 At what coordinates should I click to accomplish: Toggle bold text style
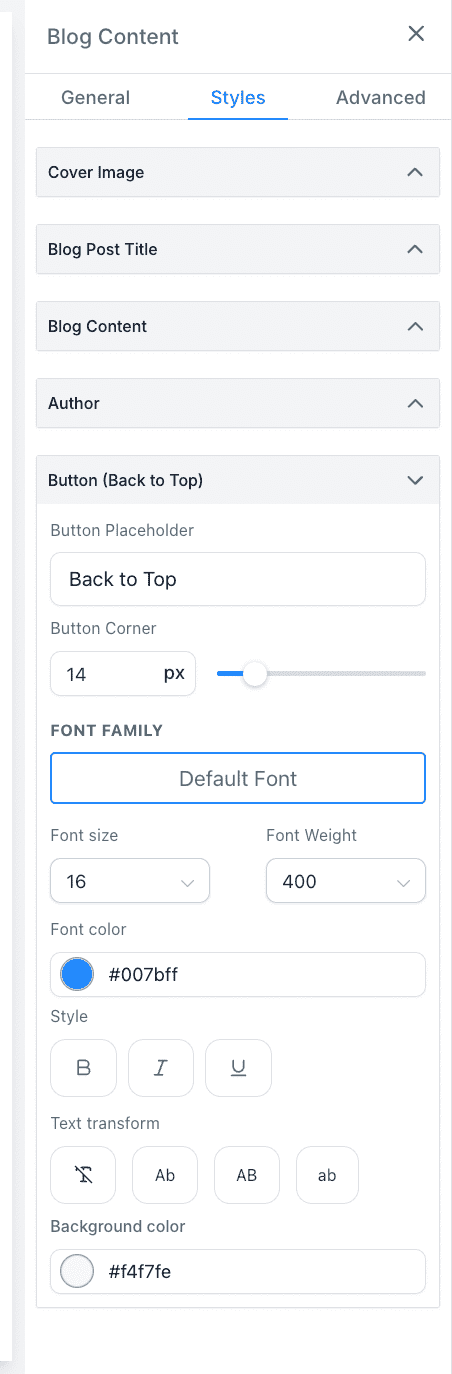tap(84, 1067)
